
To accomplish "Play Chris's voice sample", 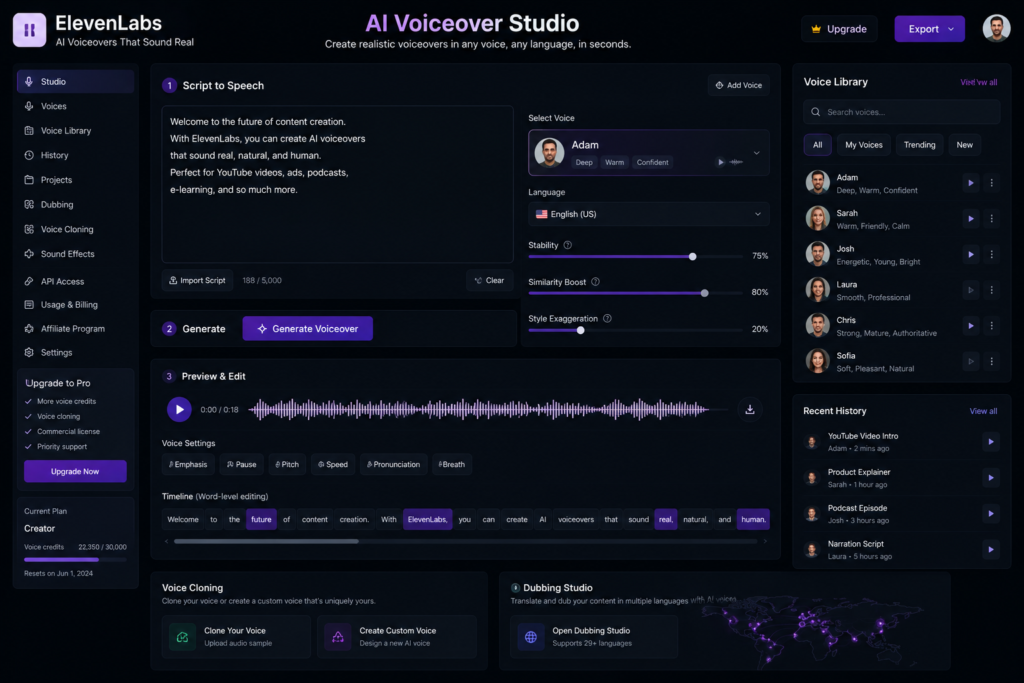I will click(x=970, y=326).
